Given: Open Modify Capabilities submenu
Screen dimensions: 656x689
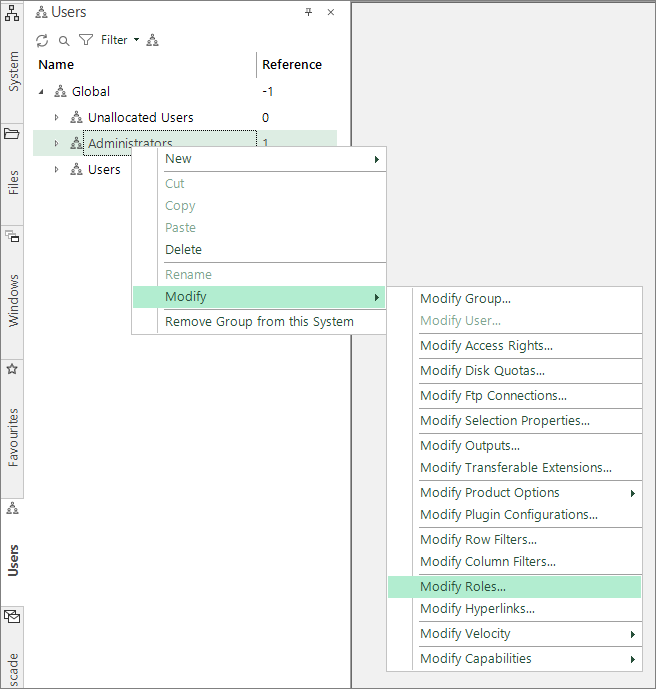Looking at the screenshot, I should click(x=515, y=659).
